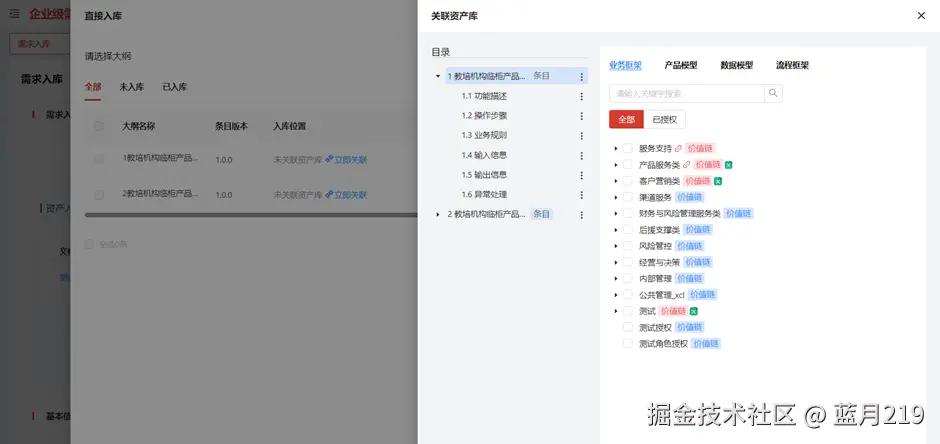
Task: Open kebab menu for 1.3 业务规则
Action: [x=581, y=136]
